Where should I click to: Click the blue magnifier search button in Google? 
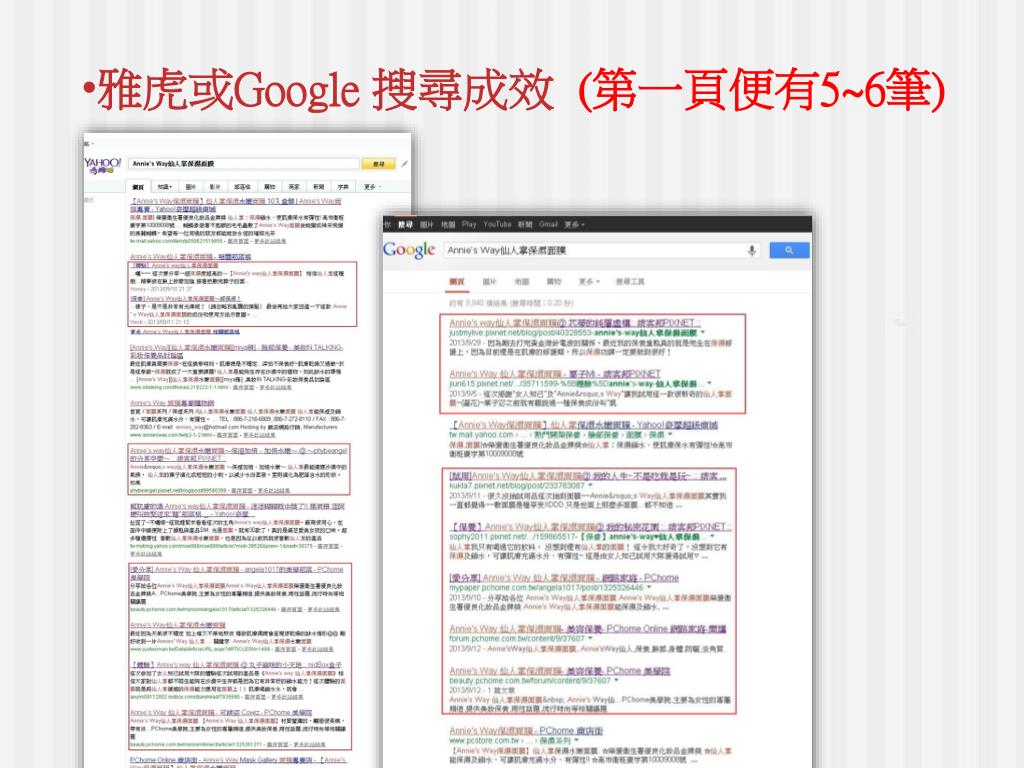[x=789, y=250]
